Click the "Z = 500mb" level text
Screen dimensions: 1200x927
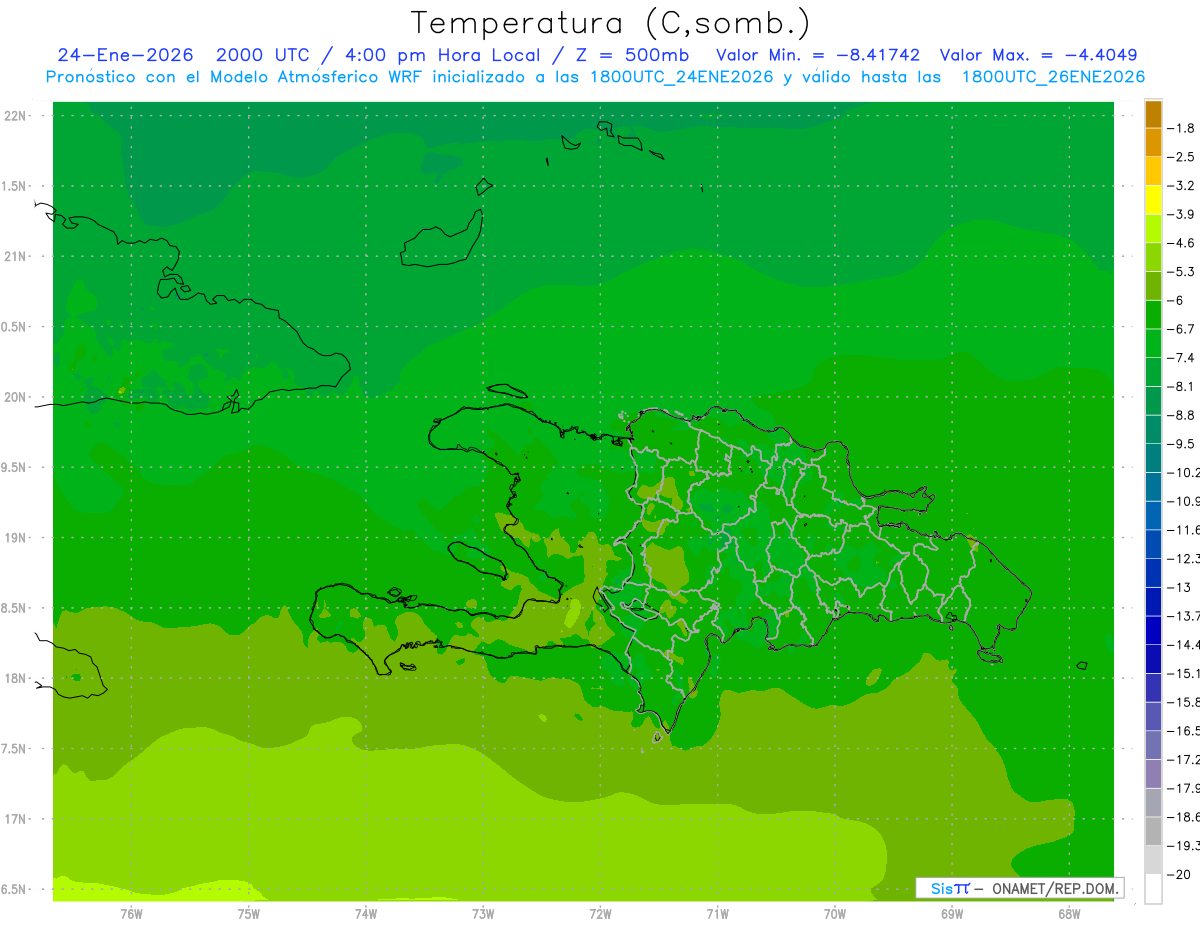coord(629,55)
